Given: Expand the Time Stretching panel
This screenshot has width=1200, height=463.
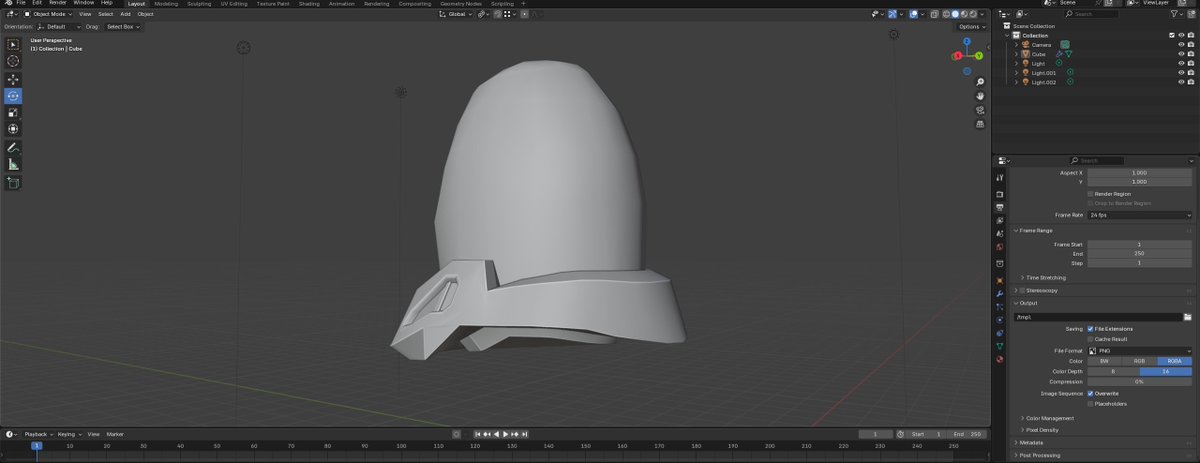Looking at the screenshot, I should 1046,277.
